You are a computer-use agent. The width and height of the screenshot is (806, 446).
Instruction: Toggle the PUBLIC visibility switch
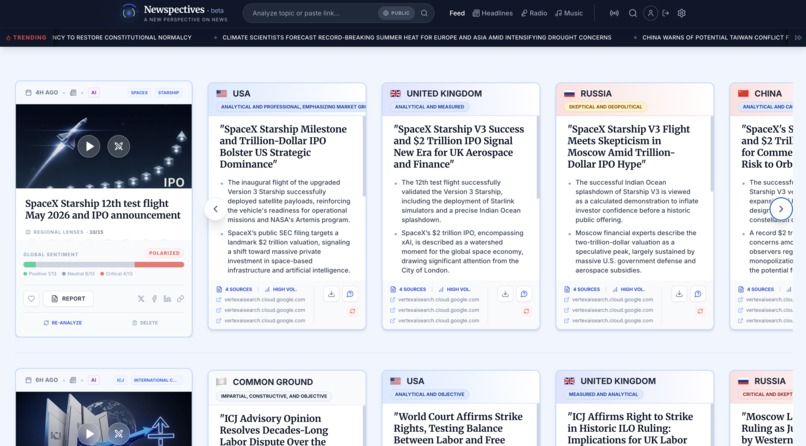tap(396, 13)
